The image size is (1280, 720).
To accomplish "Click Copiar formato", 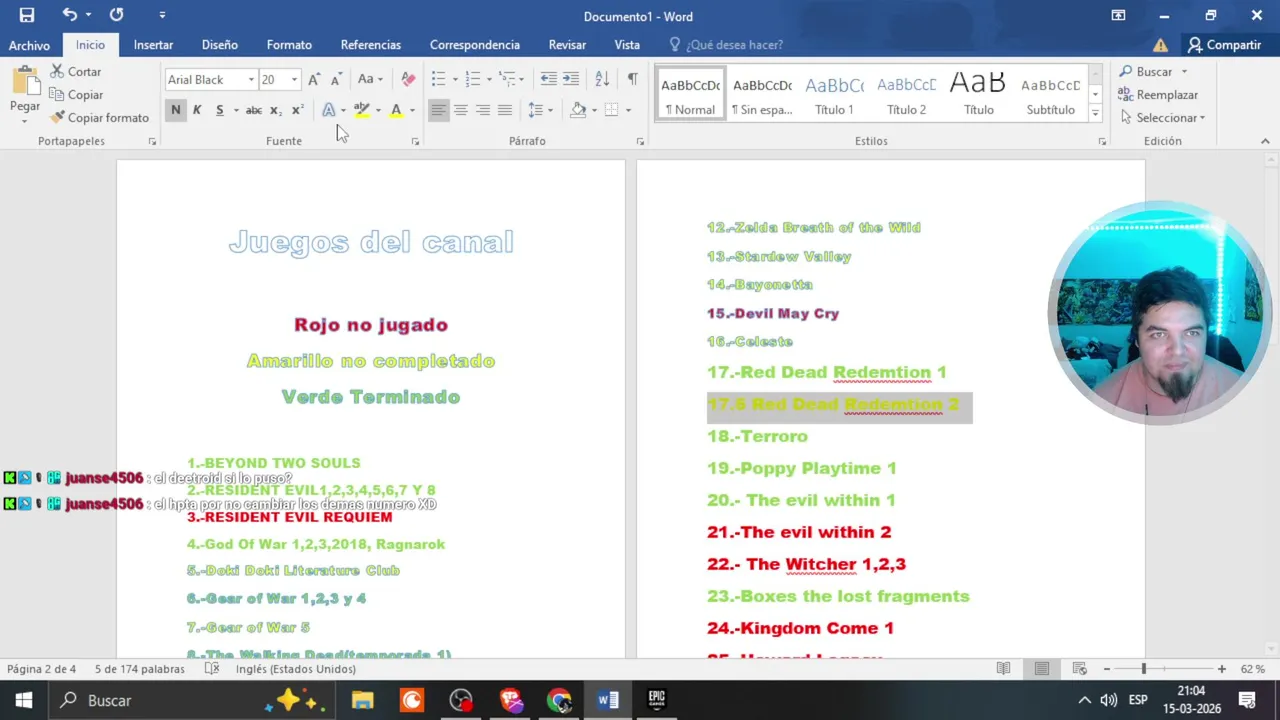I will [99, 118].
